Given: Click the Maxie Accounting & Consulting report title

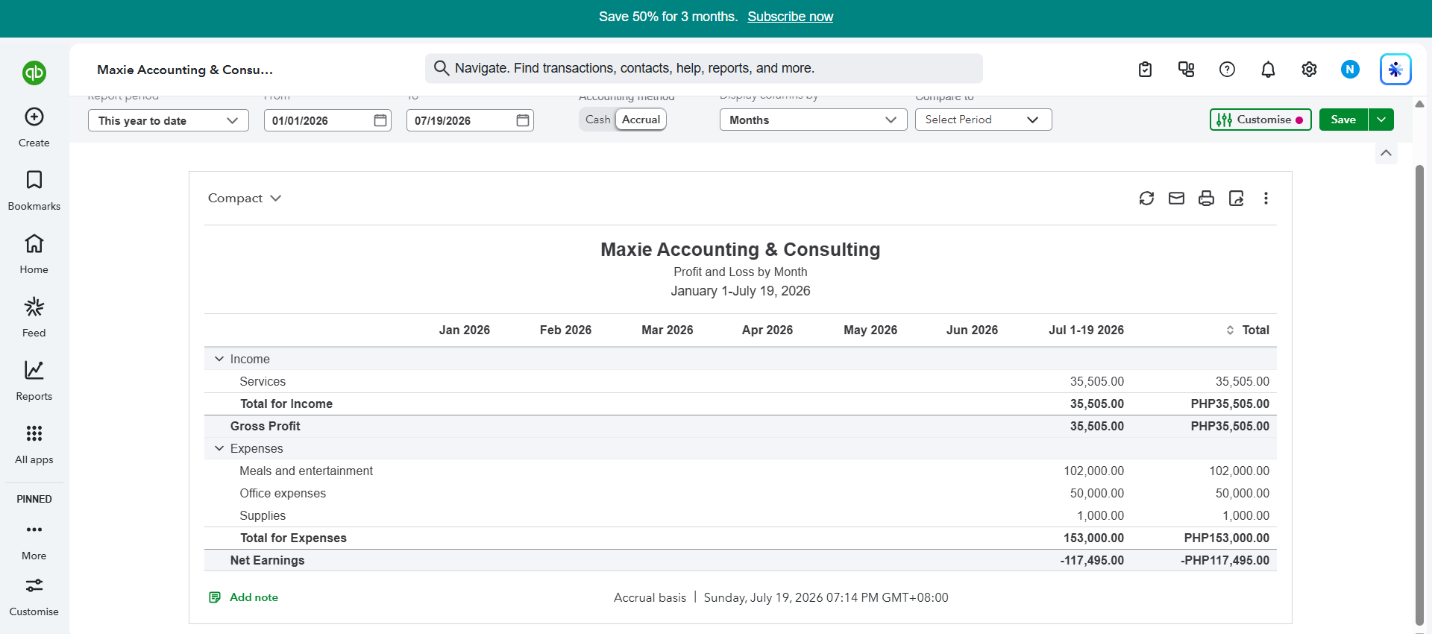Looking at the screenshot, I should coord(740,250).
